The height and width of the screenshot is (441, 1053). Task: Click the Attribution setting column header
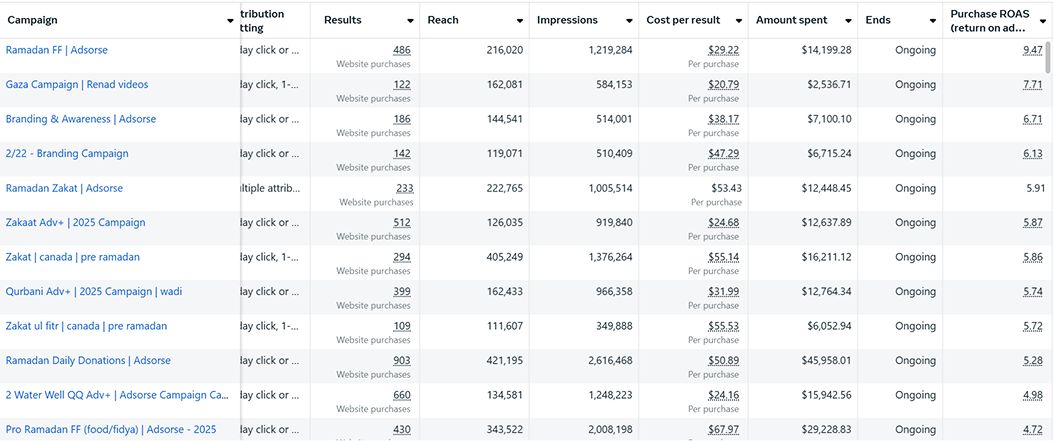click(x=263, y=21)
